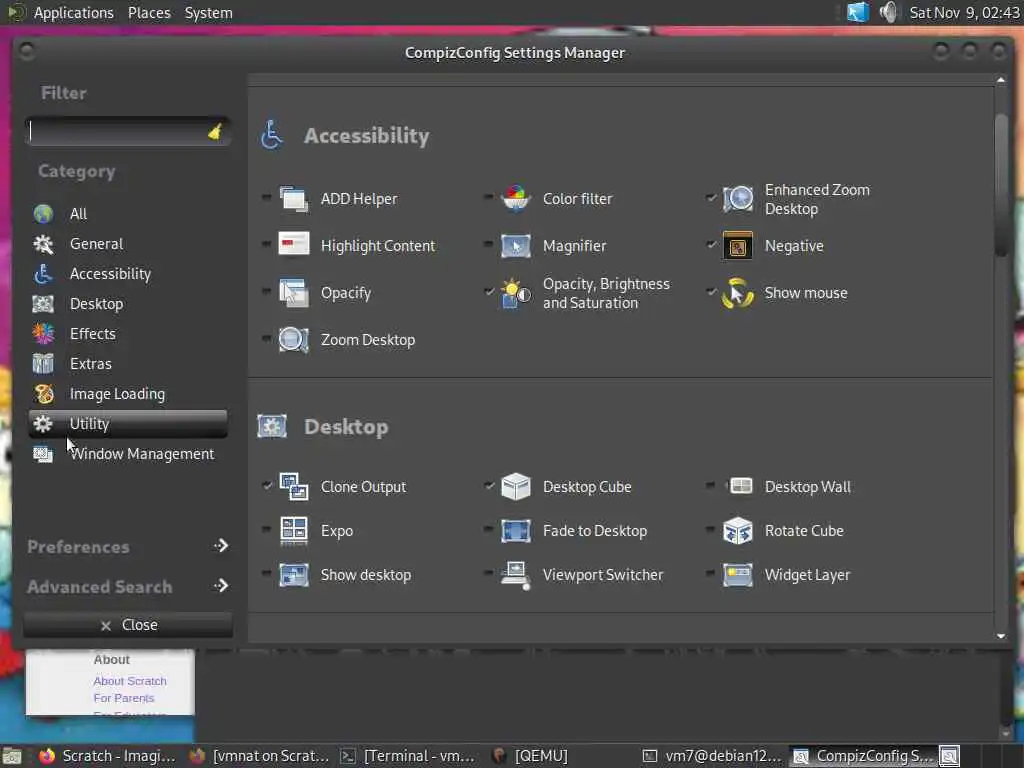Open the For Parents link in browser window
The image size is (1024, 768).
pos(123,698)
